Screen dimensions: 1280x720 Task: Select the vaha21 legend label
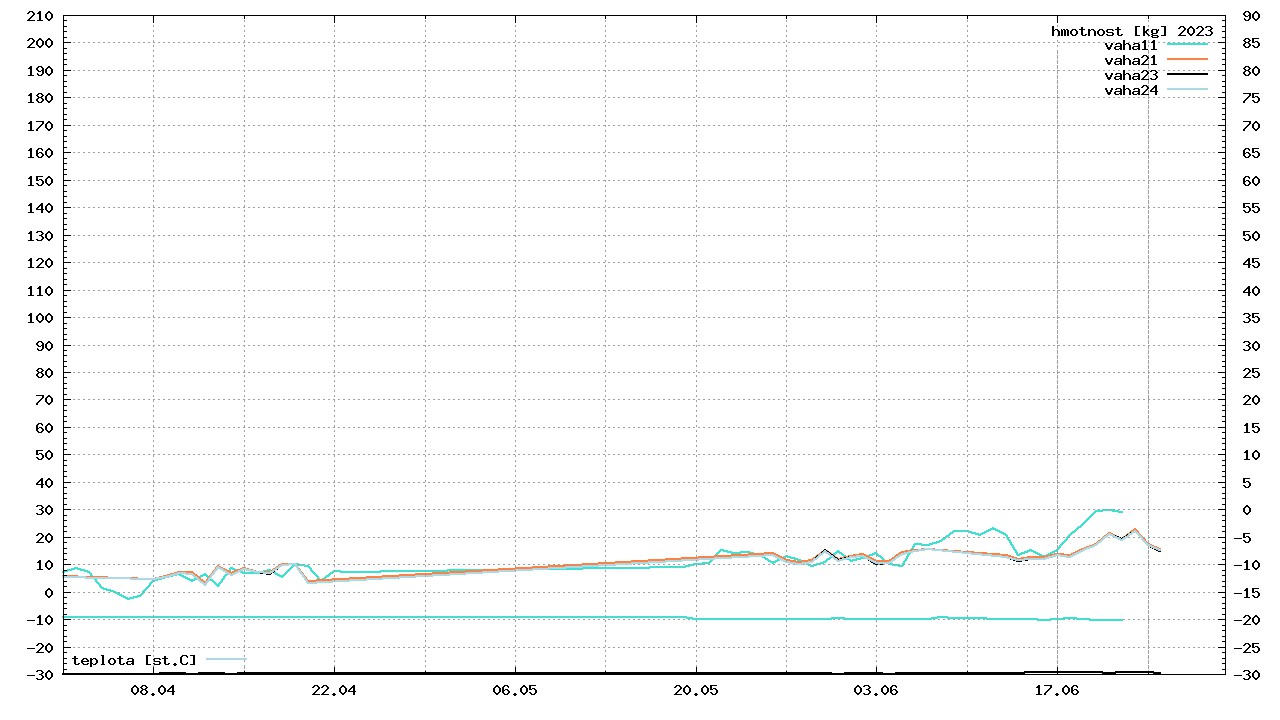(x=1131, y=60)
